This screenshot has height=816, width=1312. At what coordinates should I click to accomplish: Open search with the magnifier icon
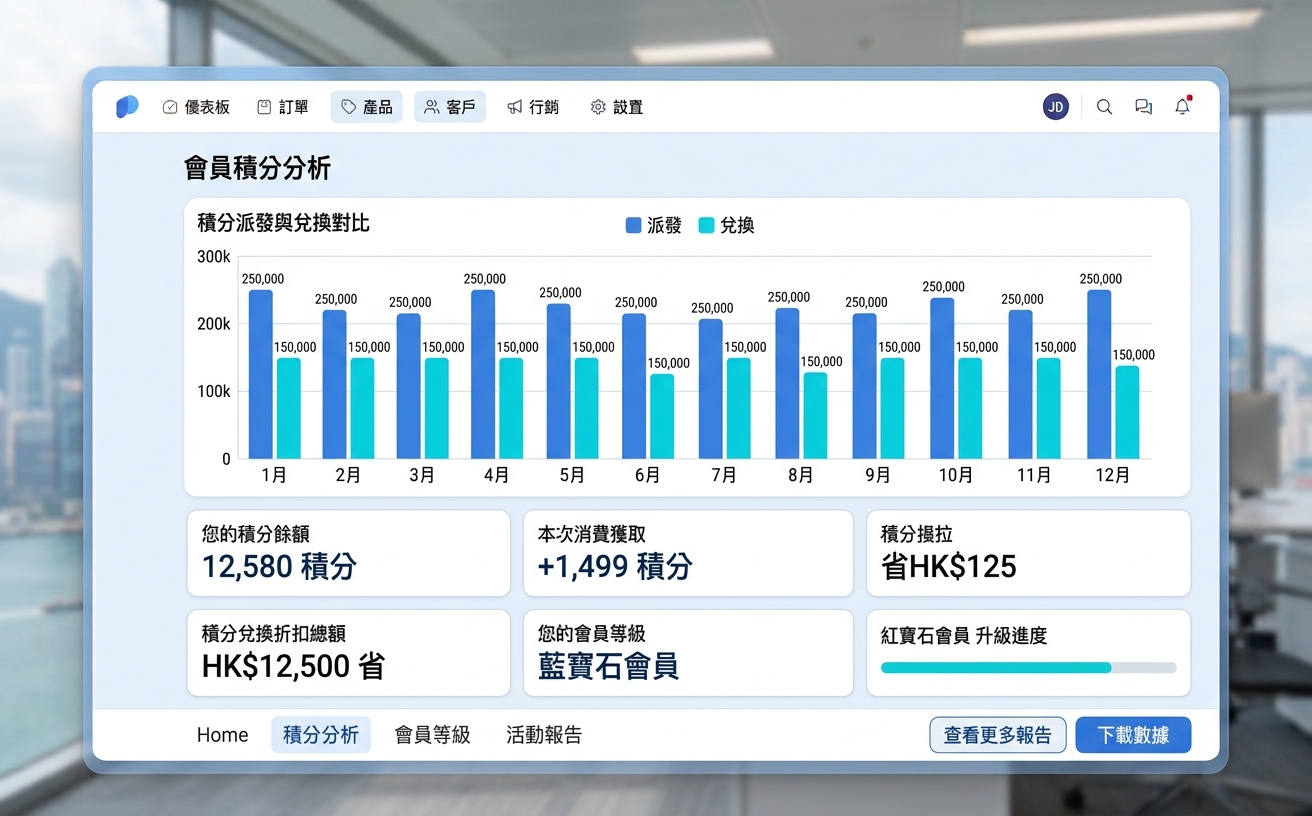(x=1104, y=107)
